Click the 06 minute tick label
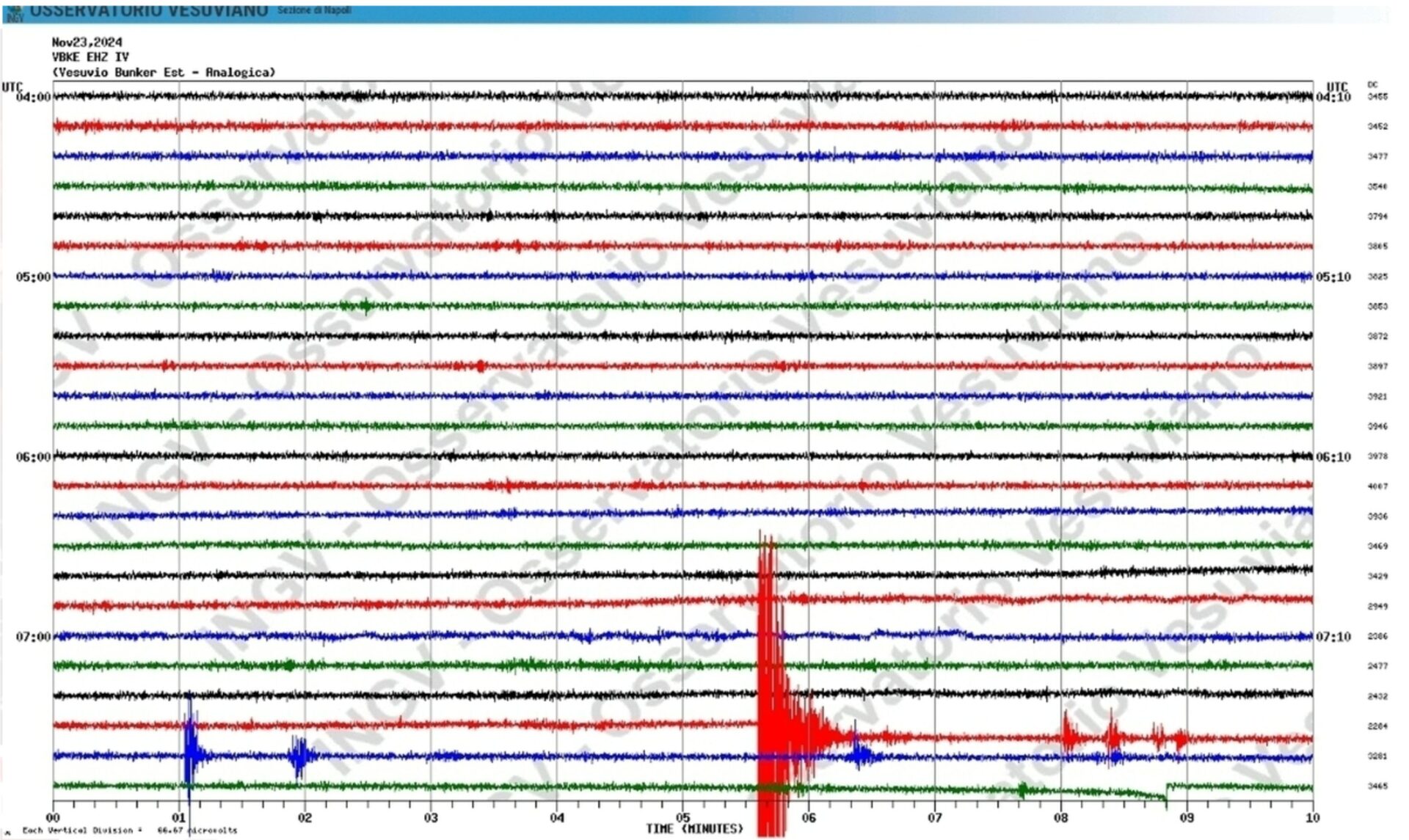The image size is (1409, 840). (x=809, y=817)
